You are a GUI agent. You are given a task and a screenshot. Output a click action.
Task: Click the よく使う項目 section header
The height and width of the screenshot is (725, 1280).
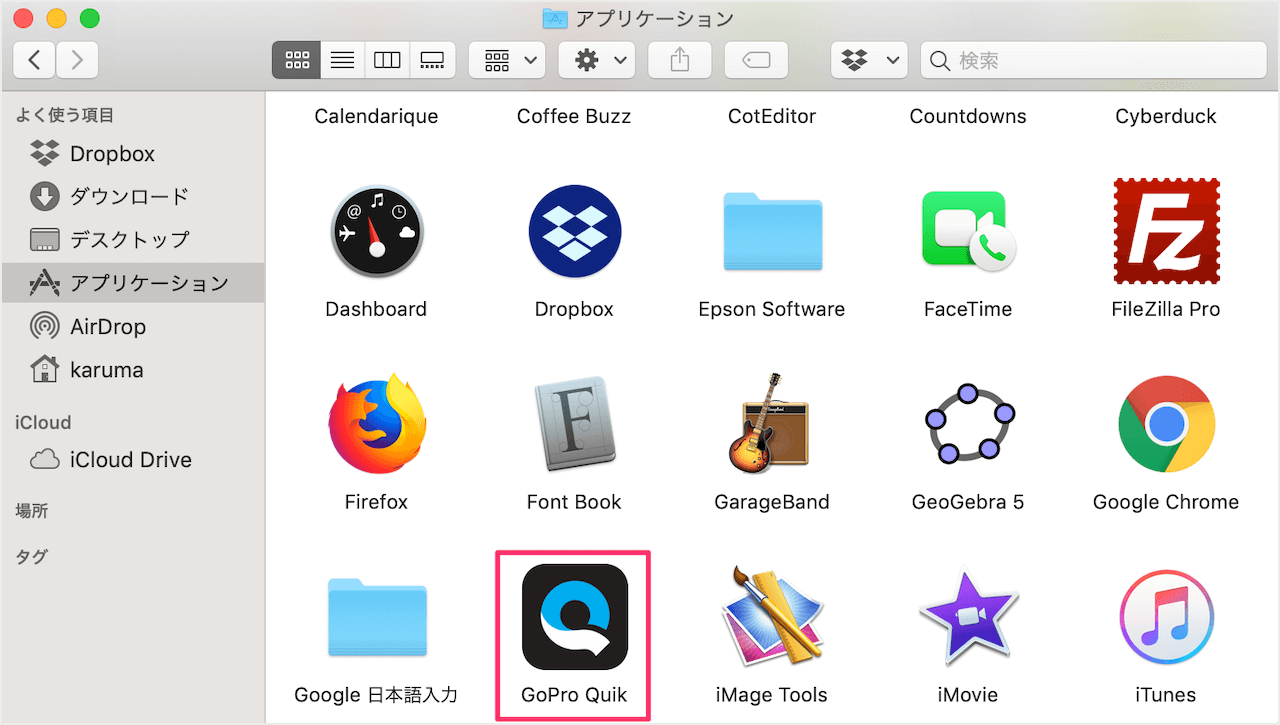[65, 116]
